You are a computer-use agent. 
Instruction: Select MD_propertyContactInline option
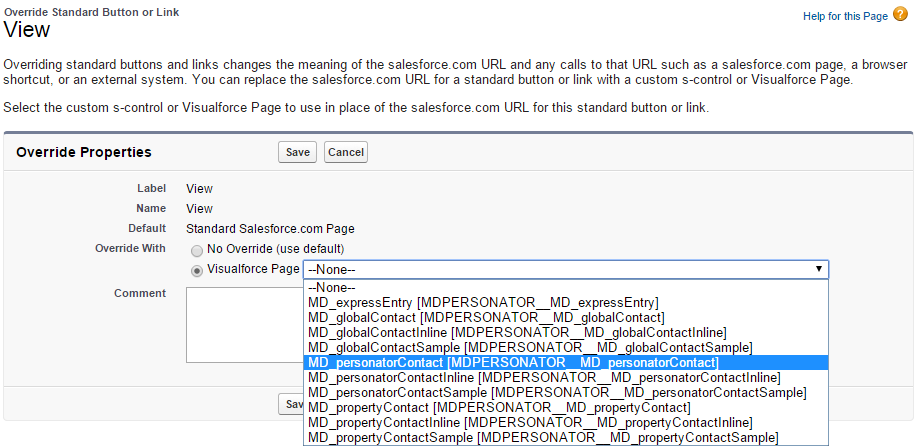(x=530, y=422)
